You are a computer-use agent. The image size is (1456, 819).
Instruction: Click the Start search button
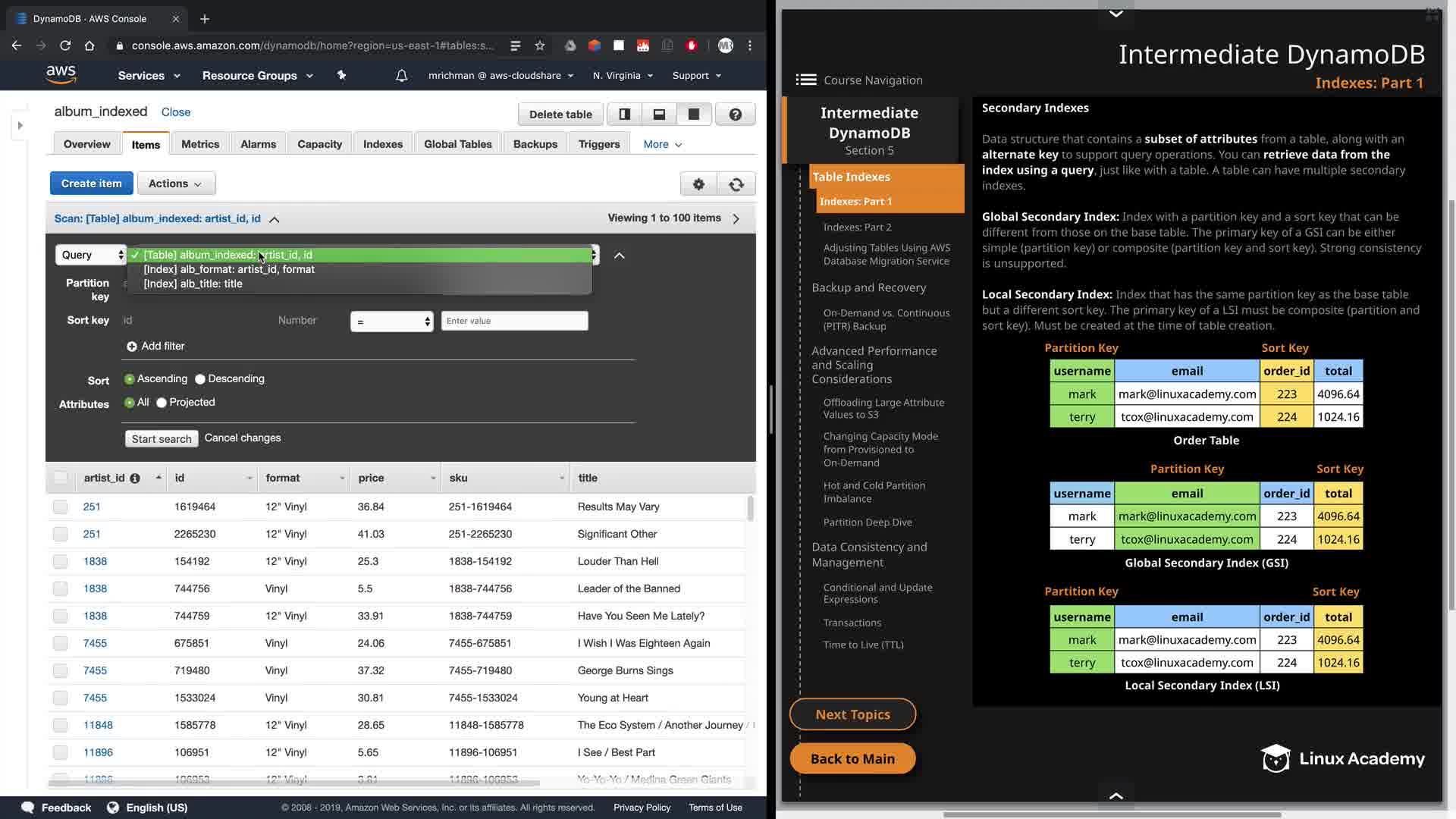tap(162, 439)
